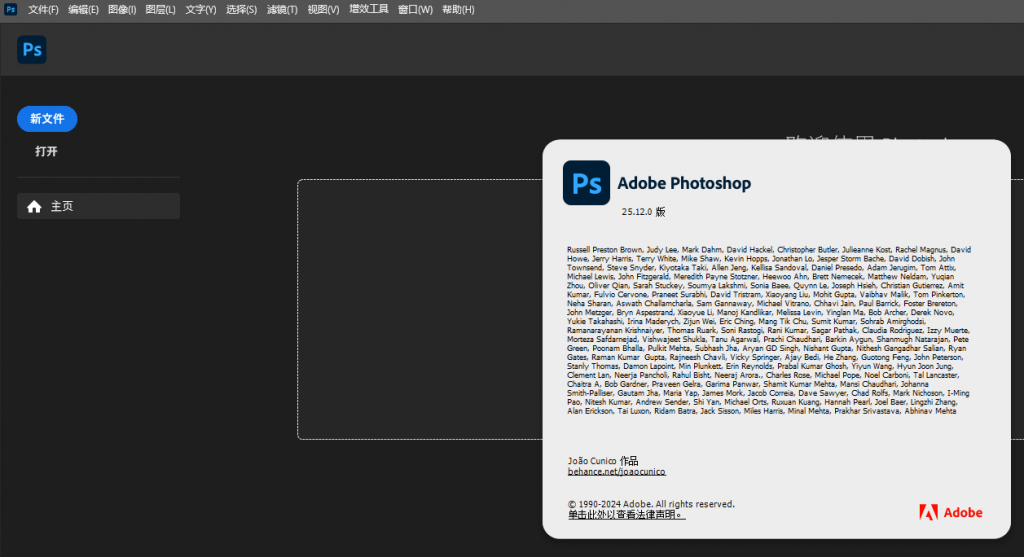Click the legal notice link 单击此处以查看法律声明
Image resolution: width=1024 pixels, height=557 pixels.
coord(626,515)
